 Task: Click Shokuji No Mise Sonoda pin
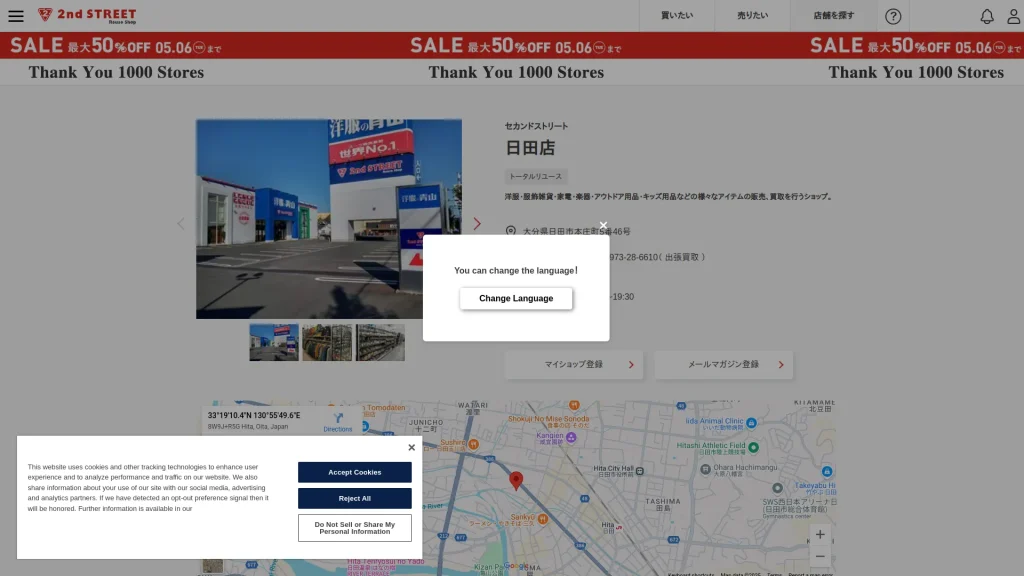pyautogui.click(x=574, y=406)
